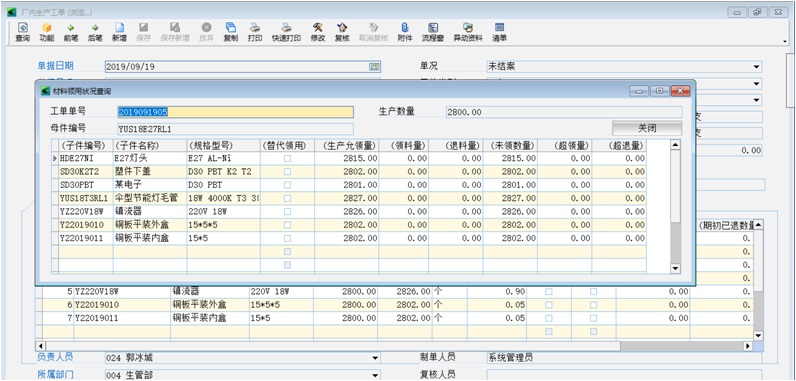Click background grid vertical scrollbar down arrow
This screenshot has width=796, height=381.
pyautogui.click(x=758, y=335)
